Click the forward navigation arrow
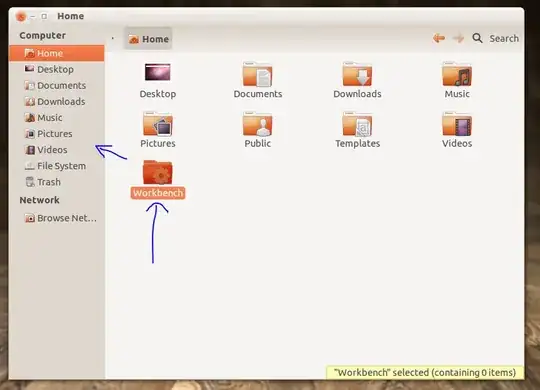The image size is (540, 390). tap(458, 38)
